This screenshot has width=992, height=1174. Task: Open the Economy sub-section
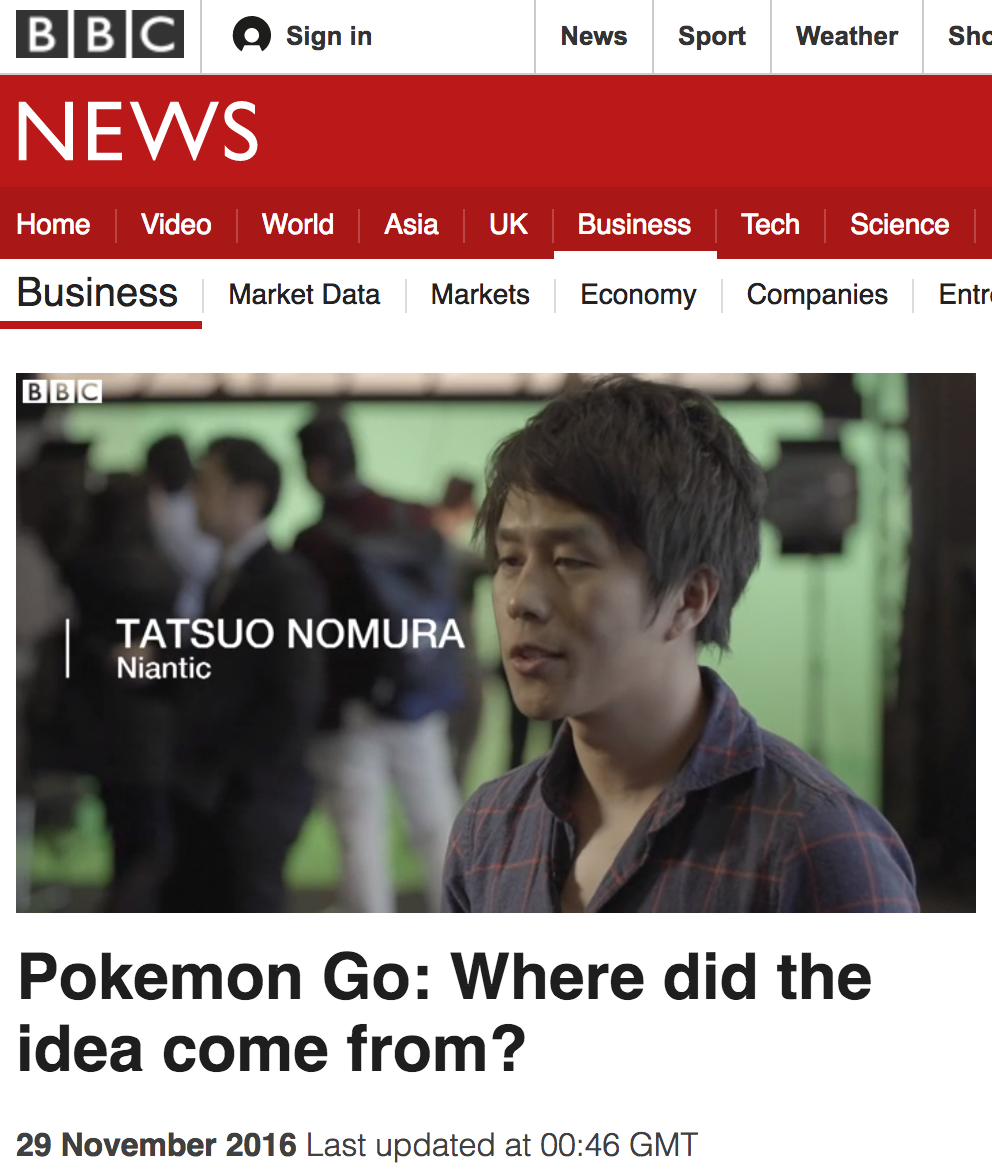coord(638,294)
